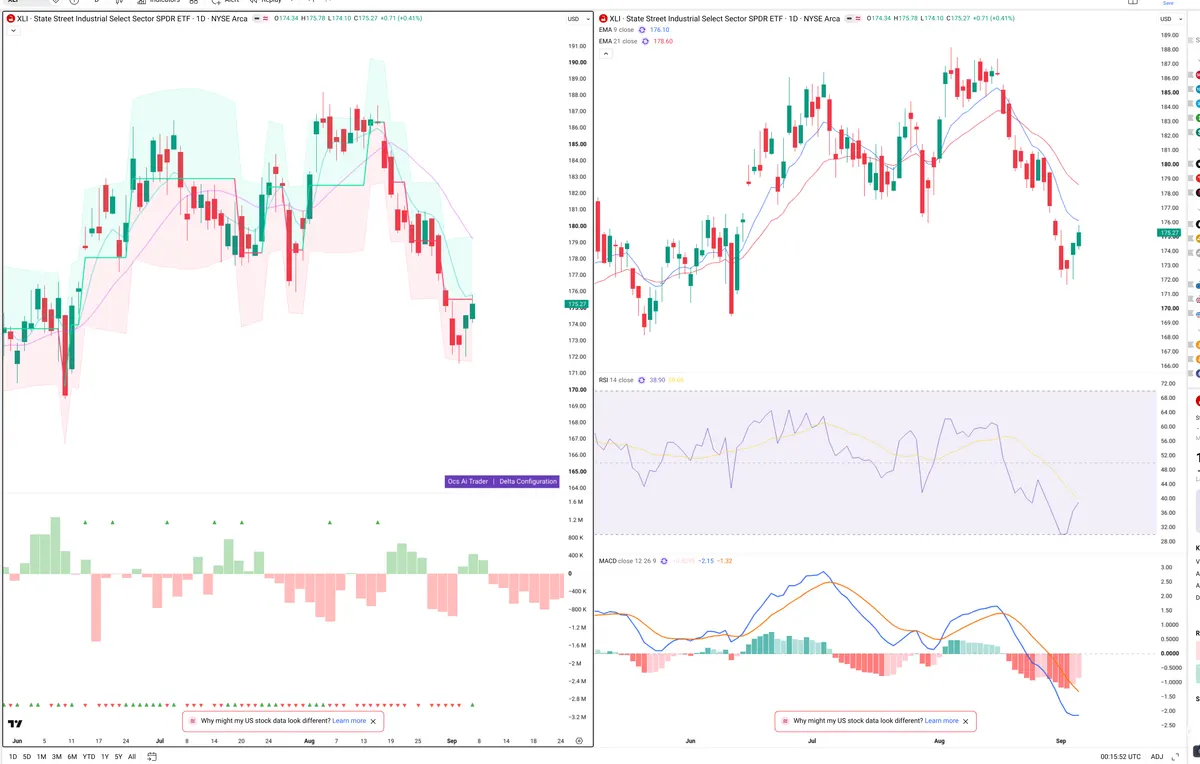This screenshot has height=764, width=1200.
Task: Open Learn more link in right notice
Action: click(942, 720)
